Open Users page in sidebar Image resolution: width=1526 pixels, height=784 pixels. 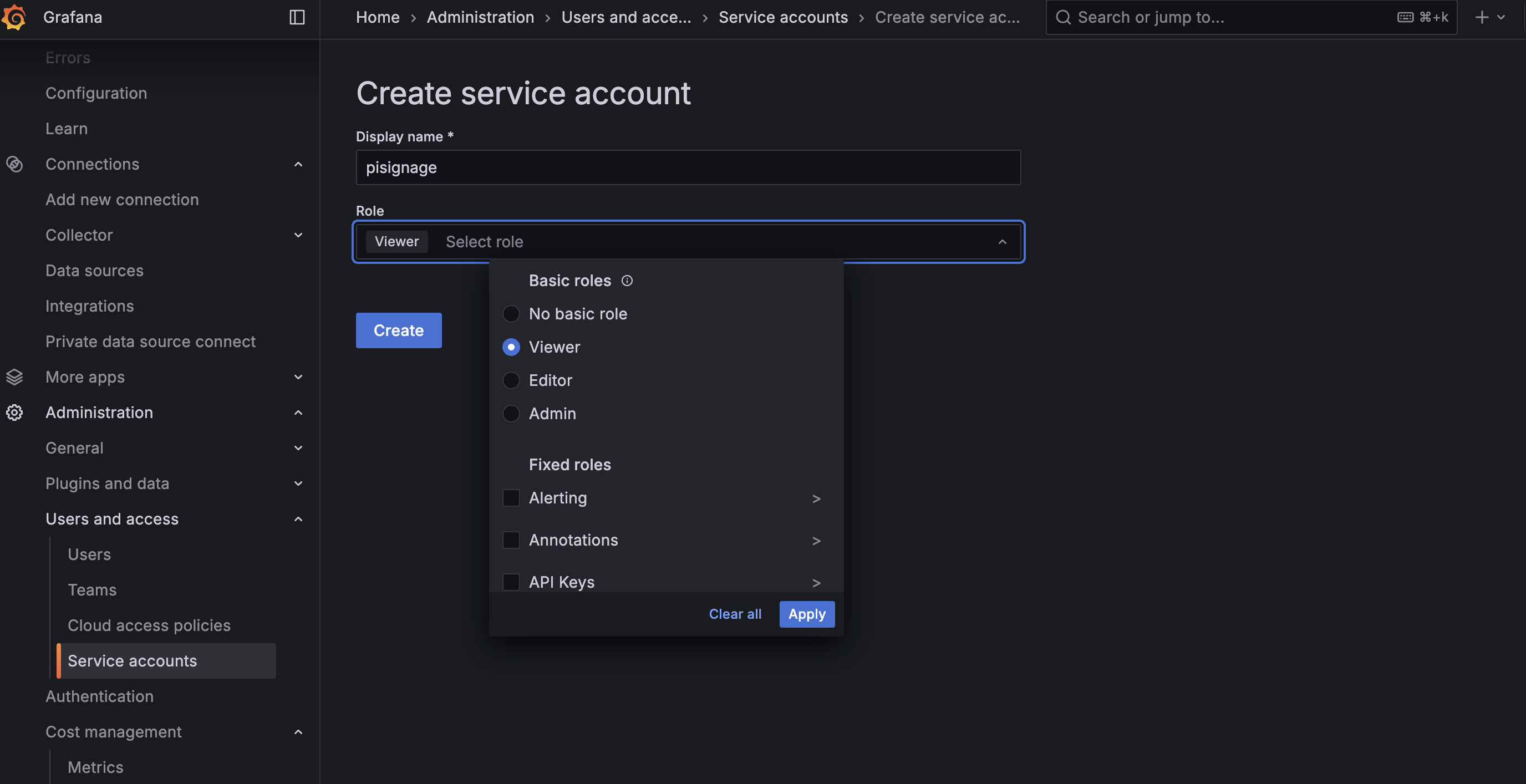pyautogui.click(x=89, y=555)
